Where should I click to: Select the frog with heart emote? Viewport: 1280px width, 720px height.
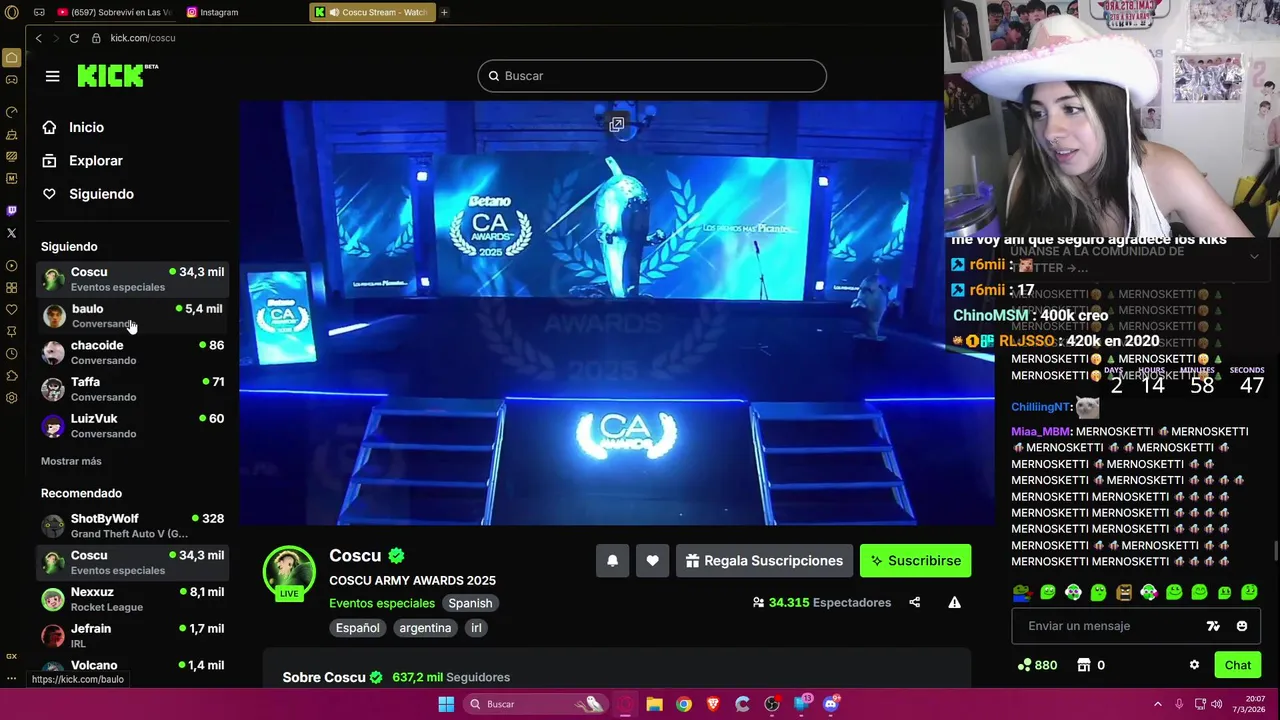1022,592
